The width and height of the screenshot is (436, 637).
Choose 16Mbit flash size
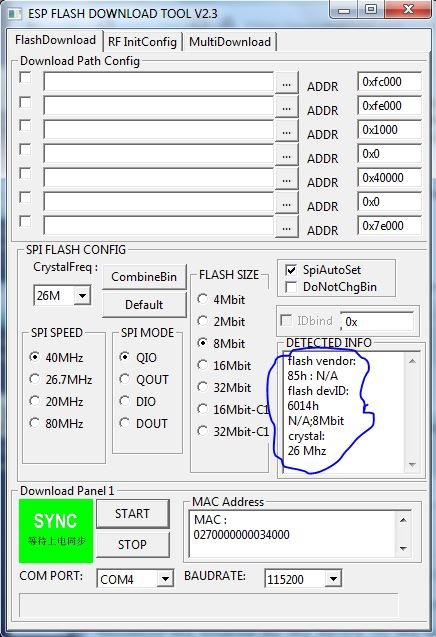[x=224, y=365]
